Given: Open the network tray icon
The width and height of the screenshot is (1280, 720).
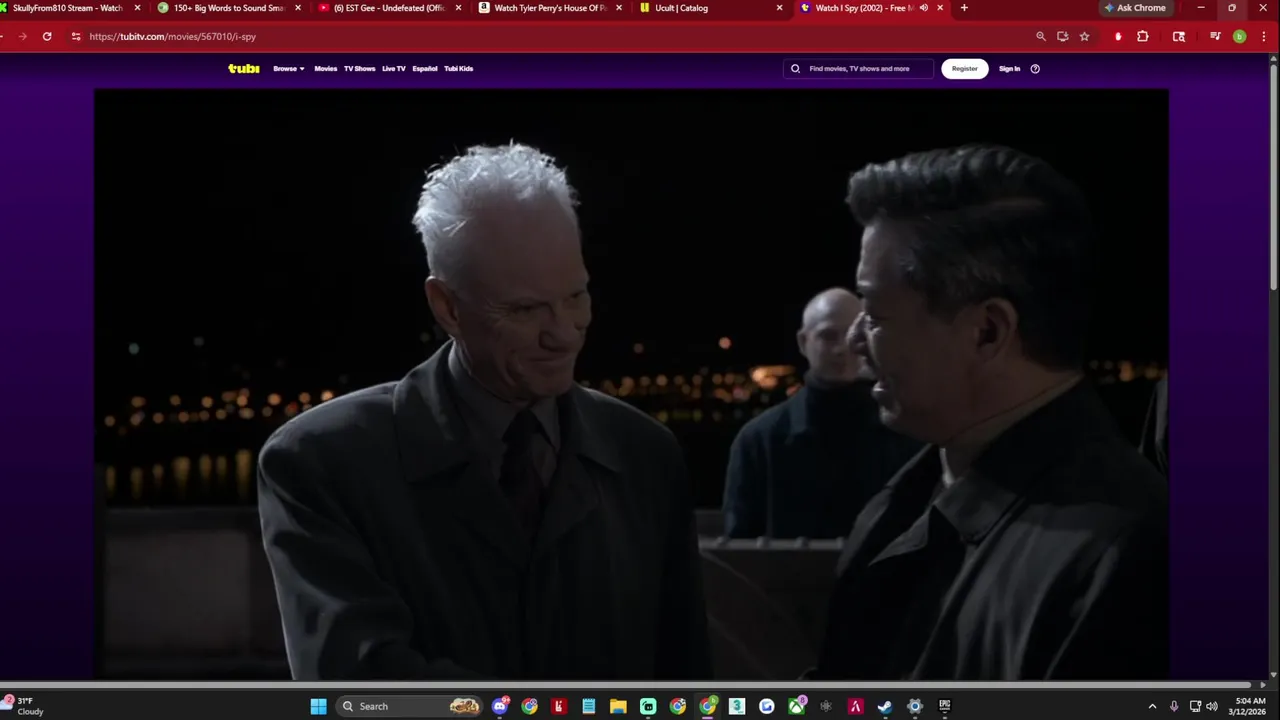Looking at the screenshot, I should pyautogui.click(x=1195, y=706).
